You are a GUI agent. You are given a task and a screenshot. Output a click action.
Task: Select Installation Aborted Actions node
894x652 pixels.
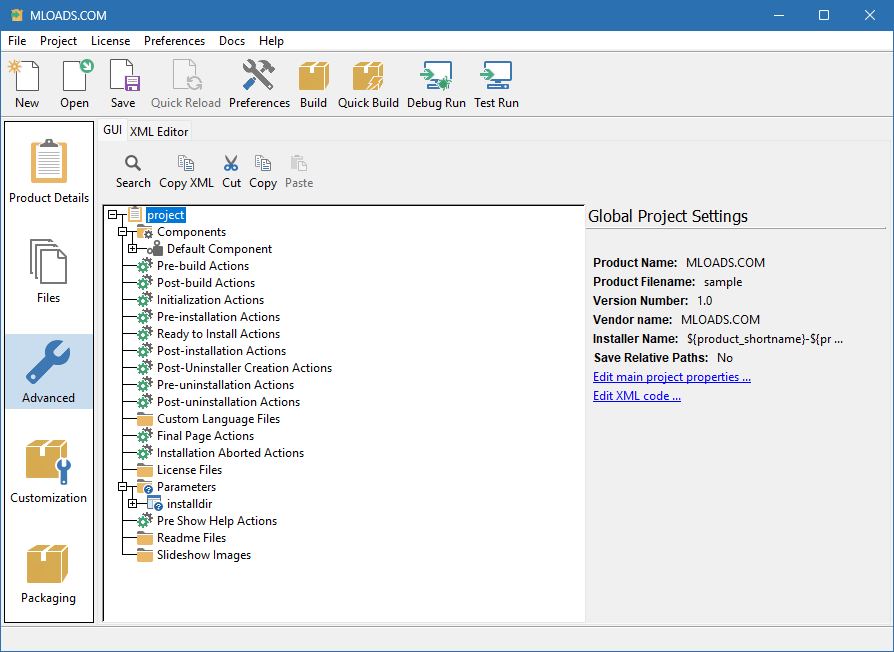click(x=230, y=453)
